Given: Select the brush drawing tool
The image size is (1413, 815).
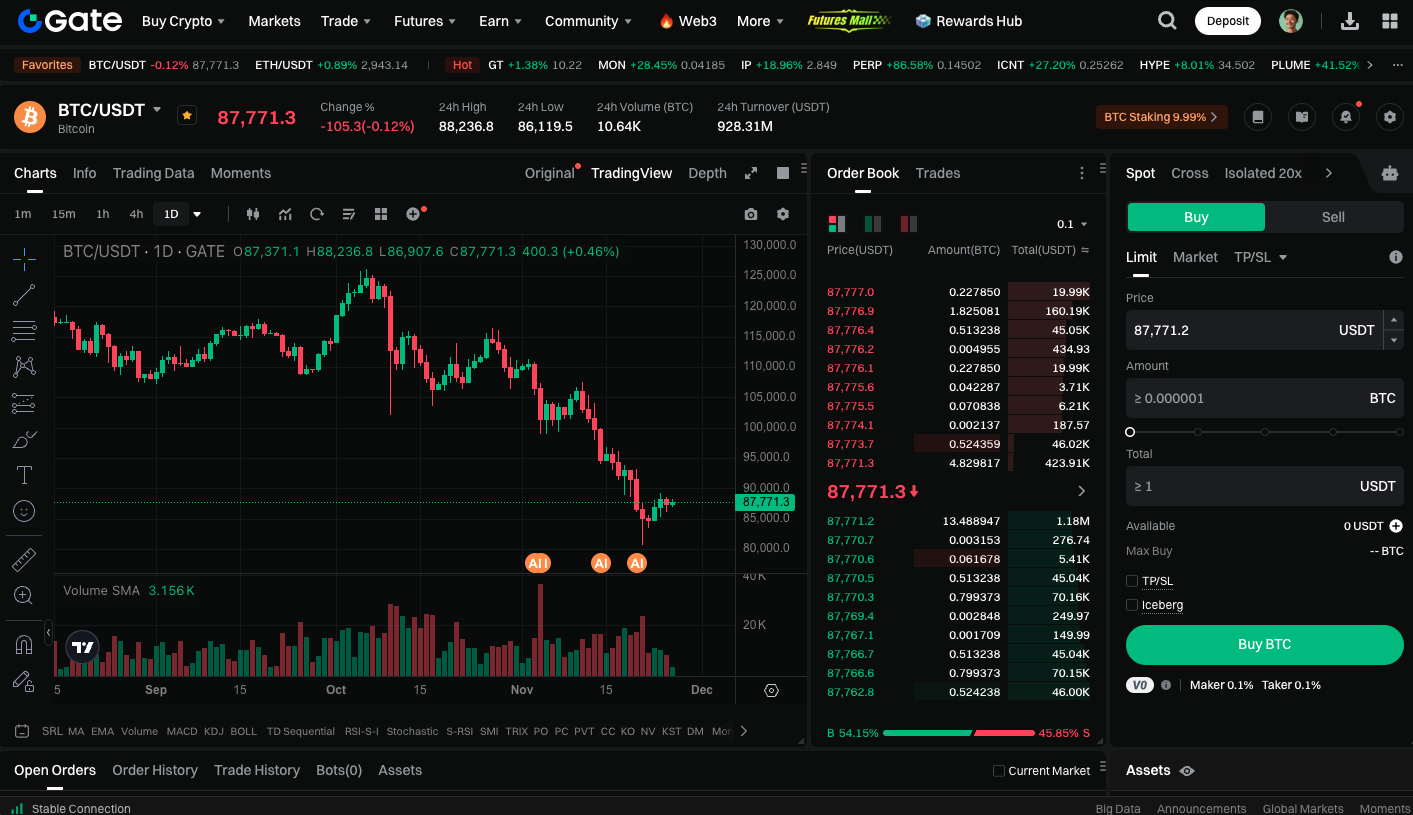Looking at the screenshot, I should click(24, 439).
